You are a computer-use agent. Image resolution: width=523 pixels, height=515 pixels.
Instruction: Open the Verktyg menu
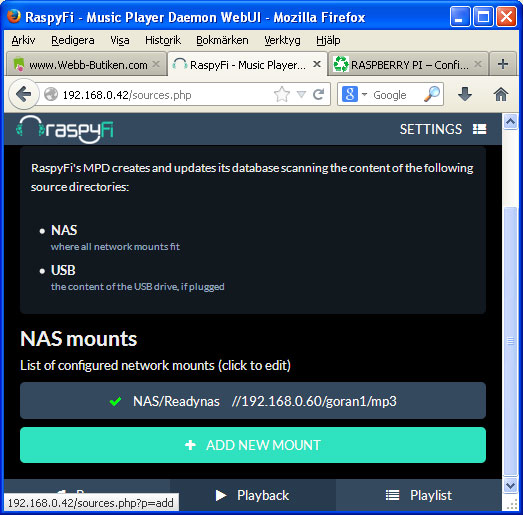tap(282, 40)
